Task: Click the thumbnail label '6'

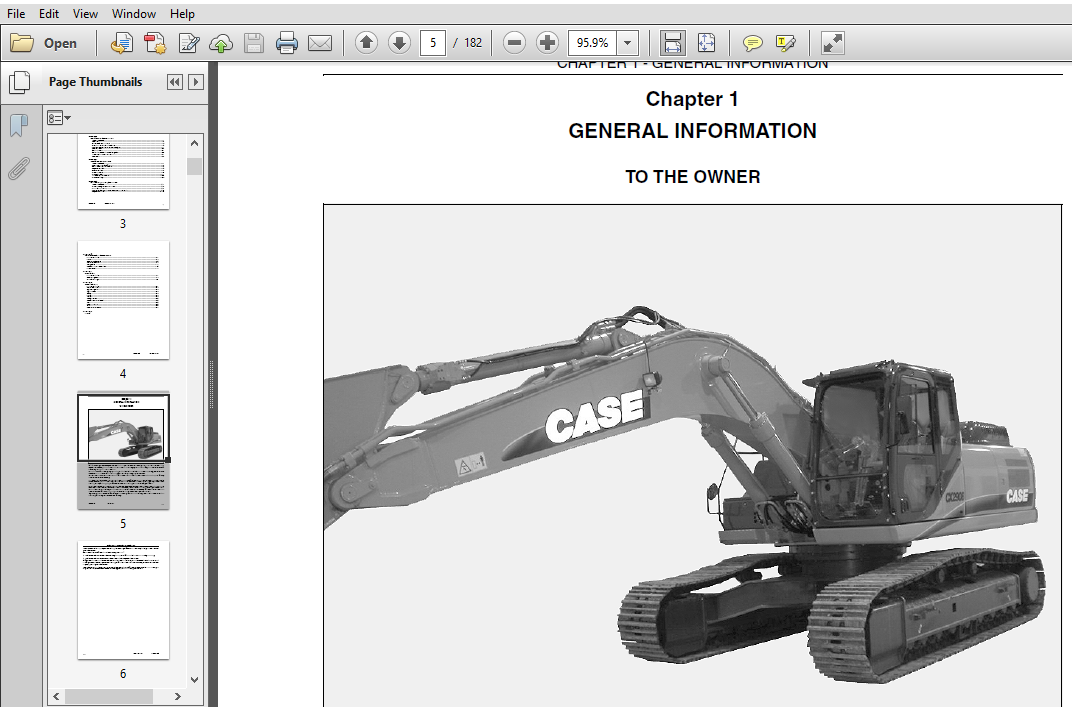Action: coord(123,673)
